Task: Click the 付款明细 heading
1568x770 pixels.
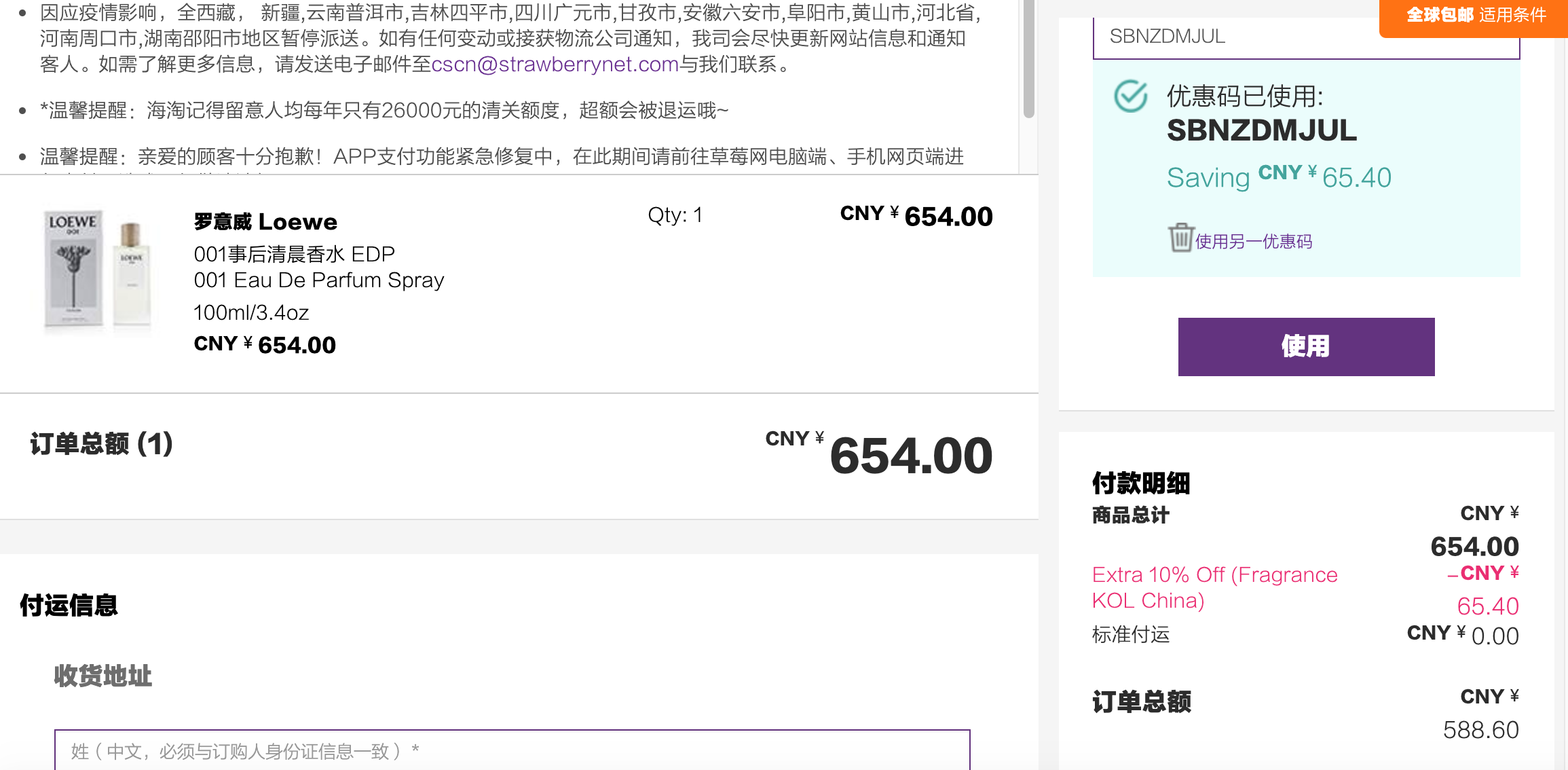Action: click(1141, 483)
